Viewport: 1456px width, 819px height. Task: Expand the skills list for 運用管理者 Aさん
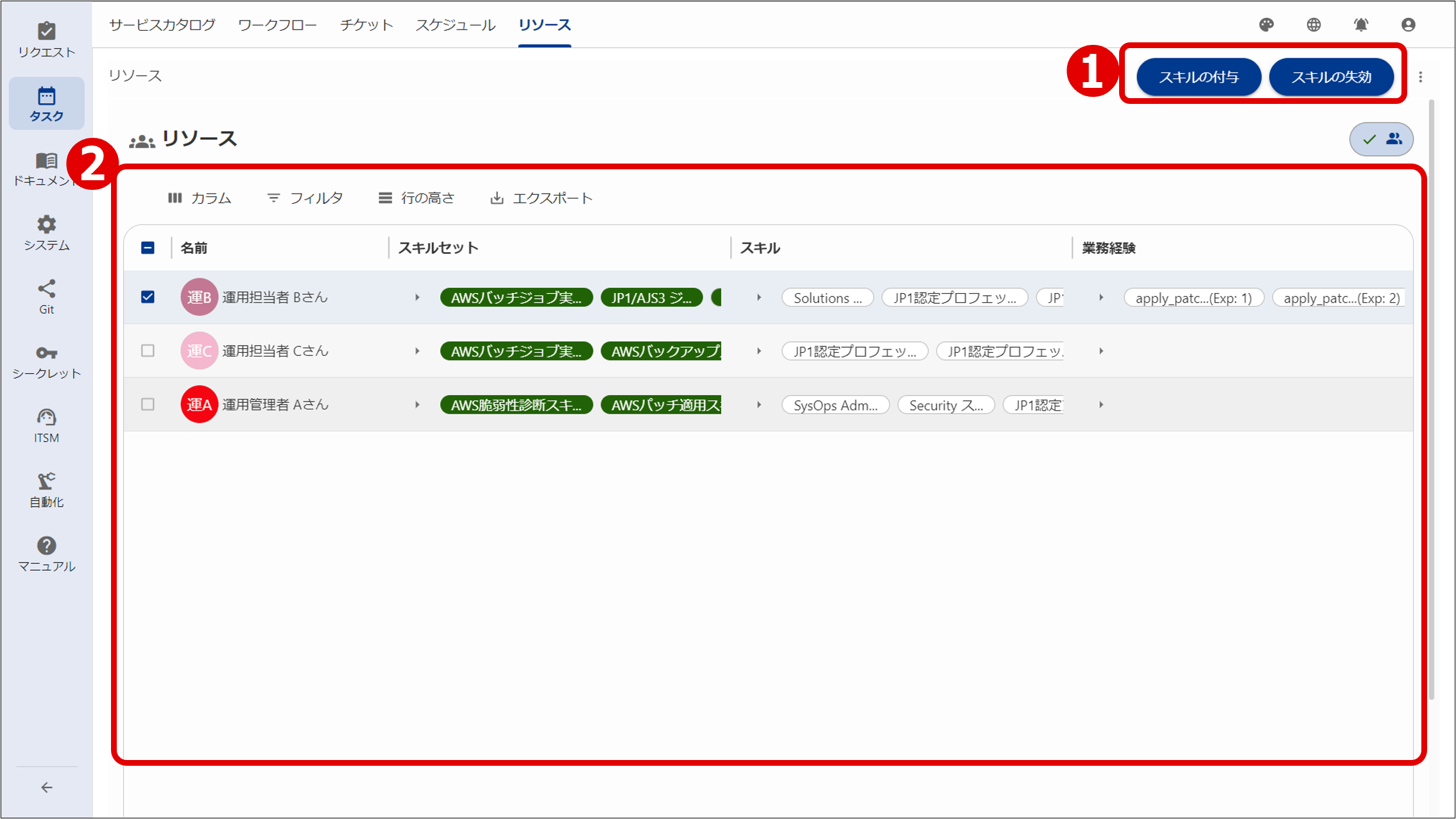(x=760, y=405)
